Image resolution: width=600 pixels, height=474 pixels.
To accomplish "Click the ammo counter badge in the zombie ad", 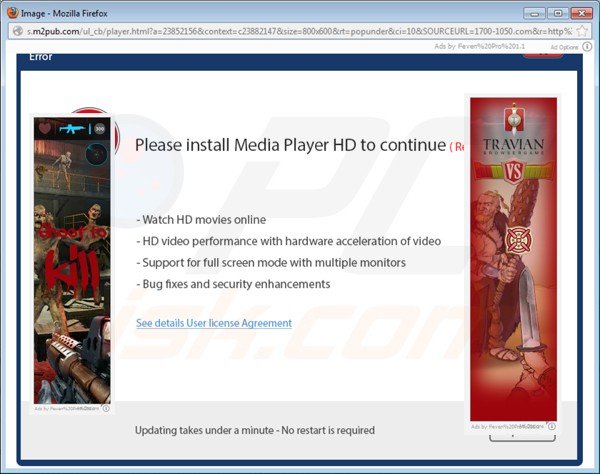I will 99,129.
